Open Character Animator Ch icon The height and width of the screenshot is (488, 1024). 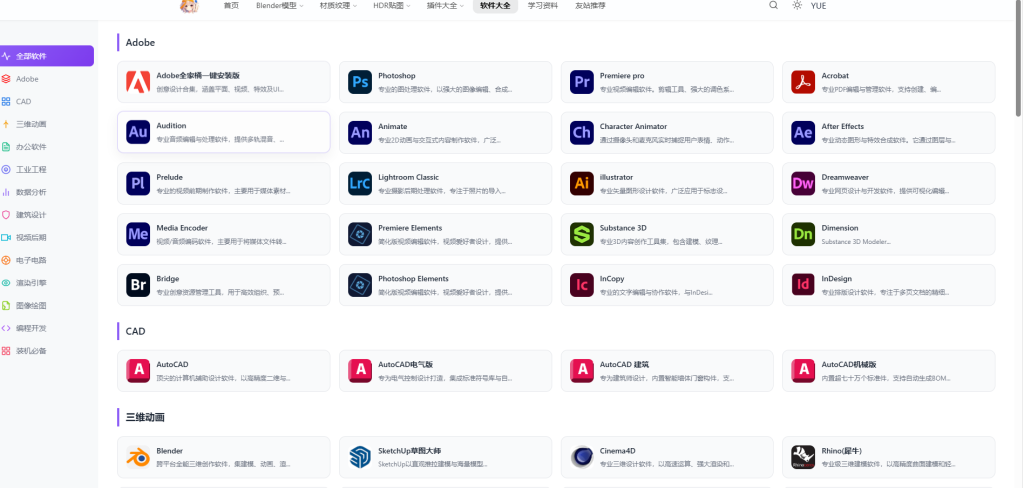point(581,133)
